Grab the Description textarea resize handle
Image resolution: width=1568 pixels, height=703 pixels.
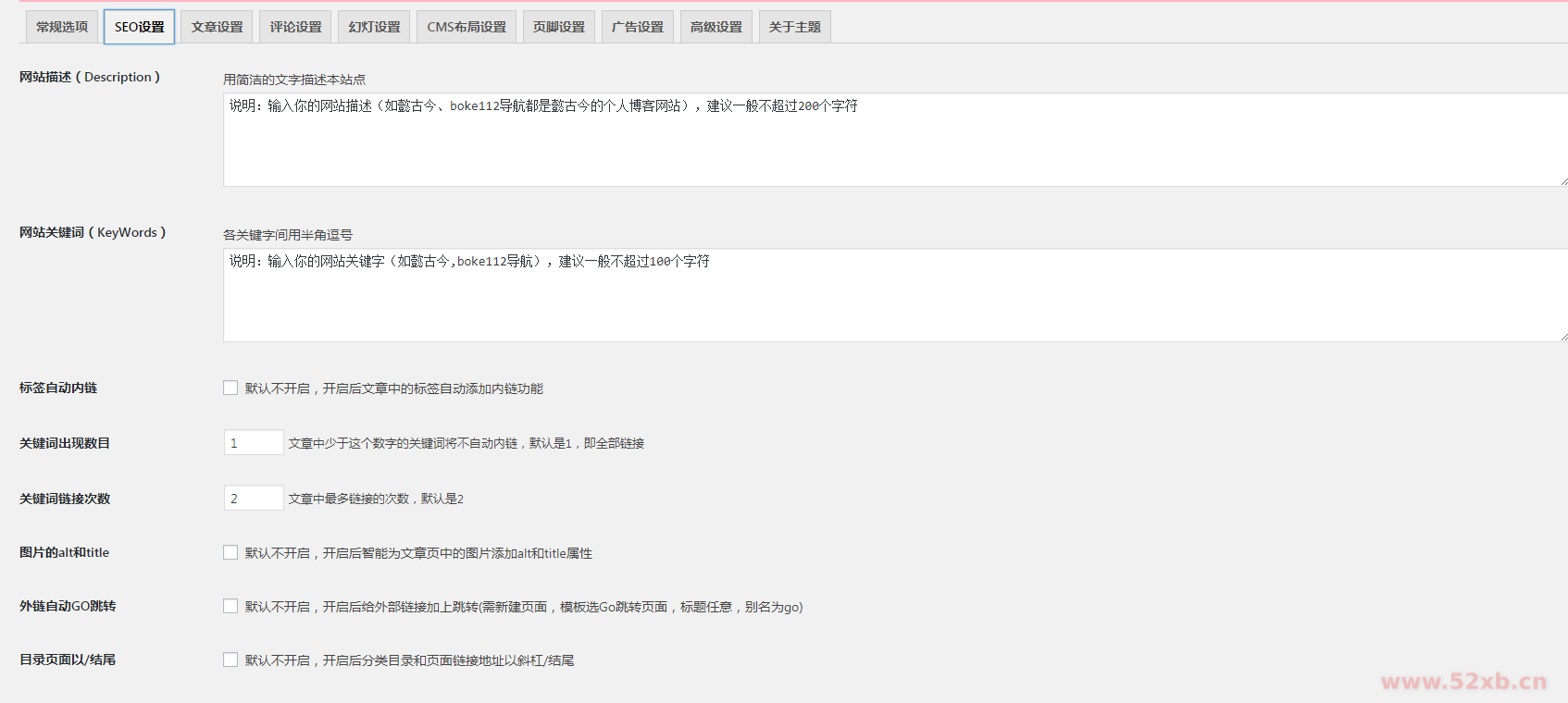(x=1562, y=181)
